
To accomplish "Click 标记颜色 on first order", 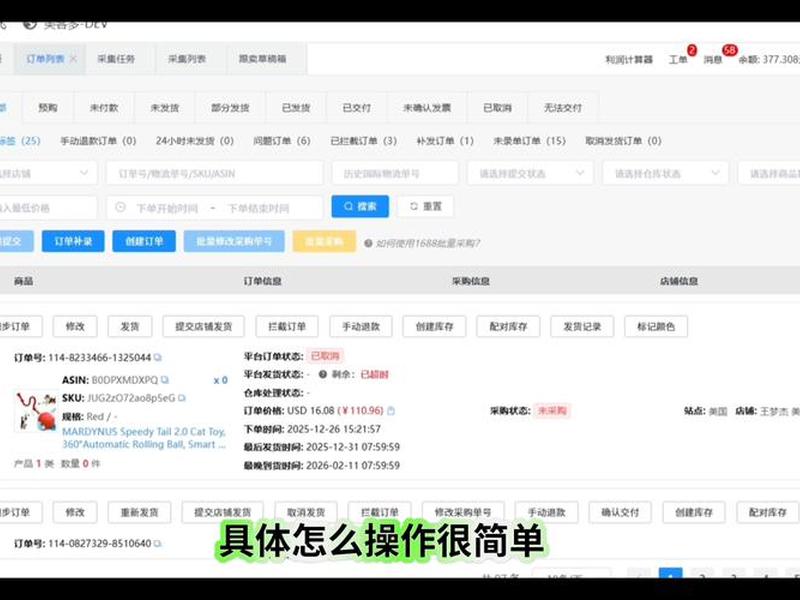I will point(656,327).
